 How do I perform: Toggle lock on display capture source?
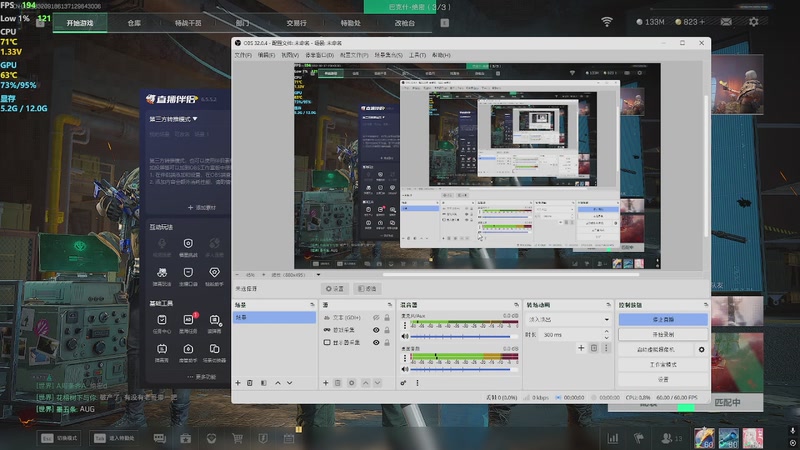pos(387,342)
